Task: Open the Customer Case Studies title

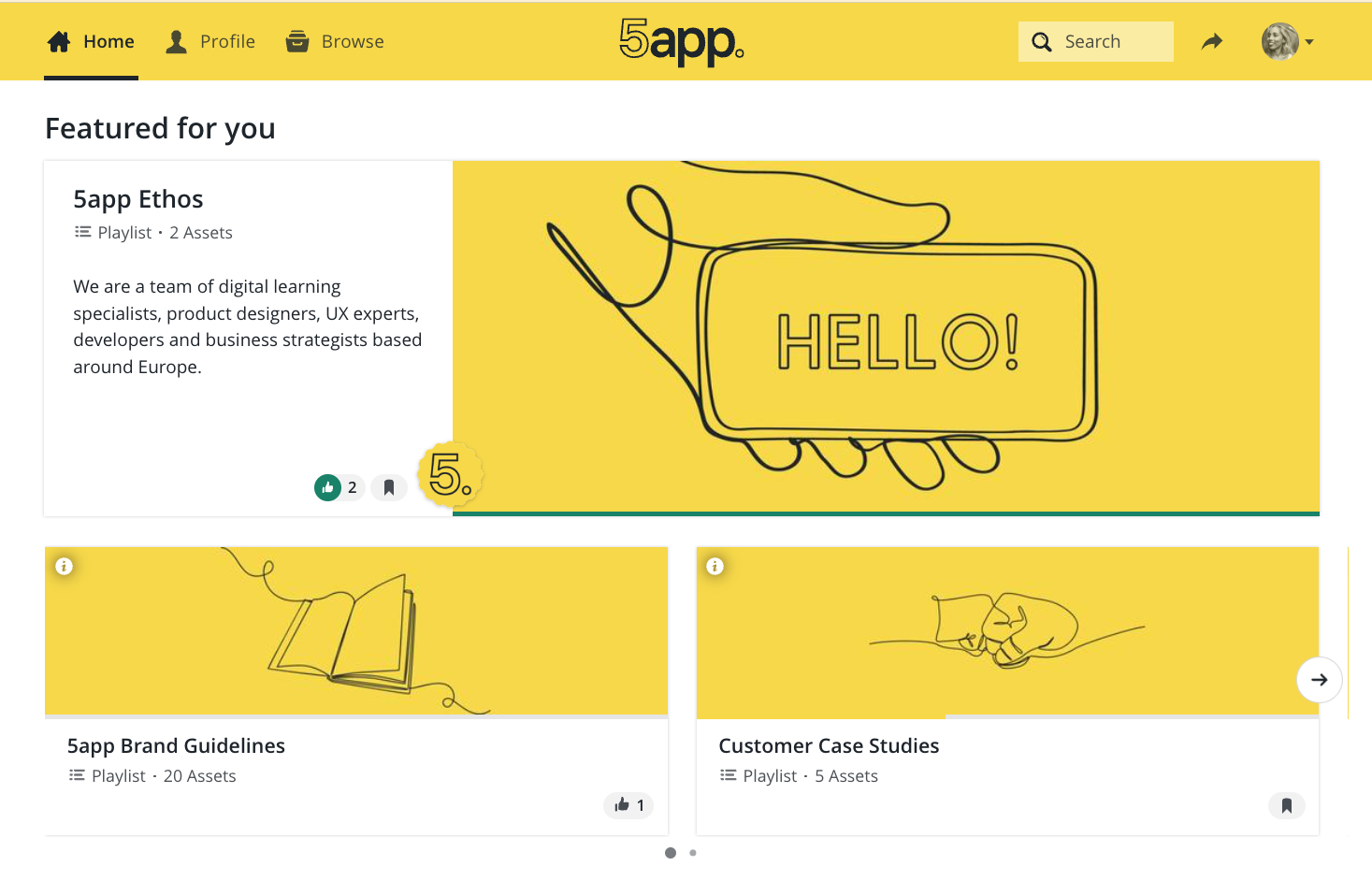Action: (829, 745)
